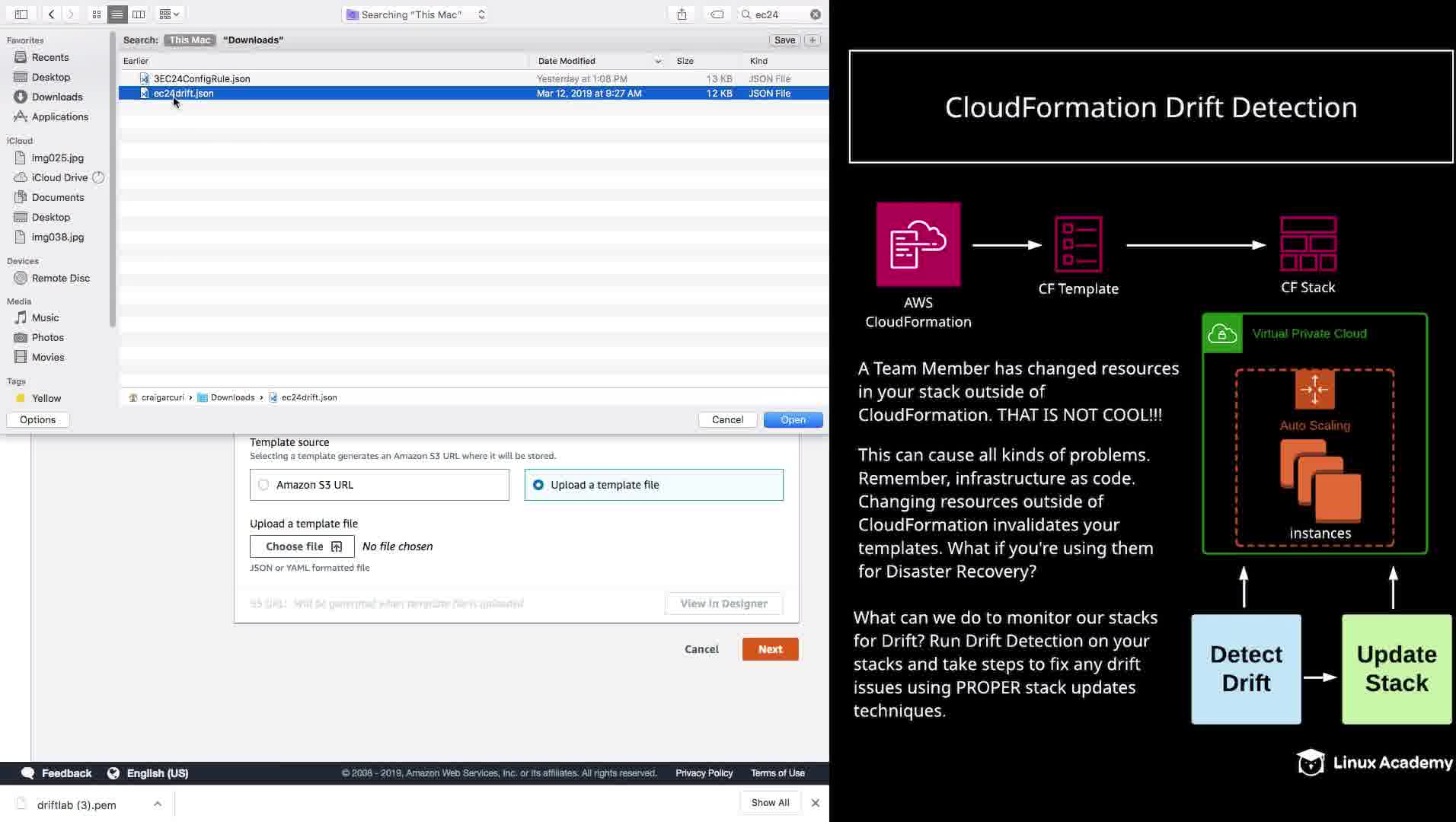Toggle the sidebar in the file dialog
Image resolution: width=1456 pixels, height=822 pixels.
click(21, 14)
